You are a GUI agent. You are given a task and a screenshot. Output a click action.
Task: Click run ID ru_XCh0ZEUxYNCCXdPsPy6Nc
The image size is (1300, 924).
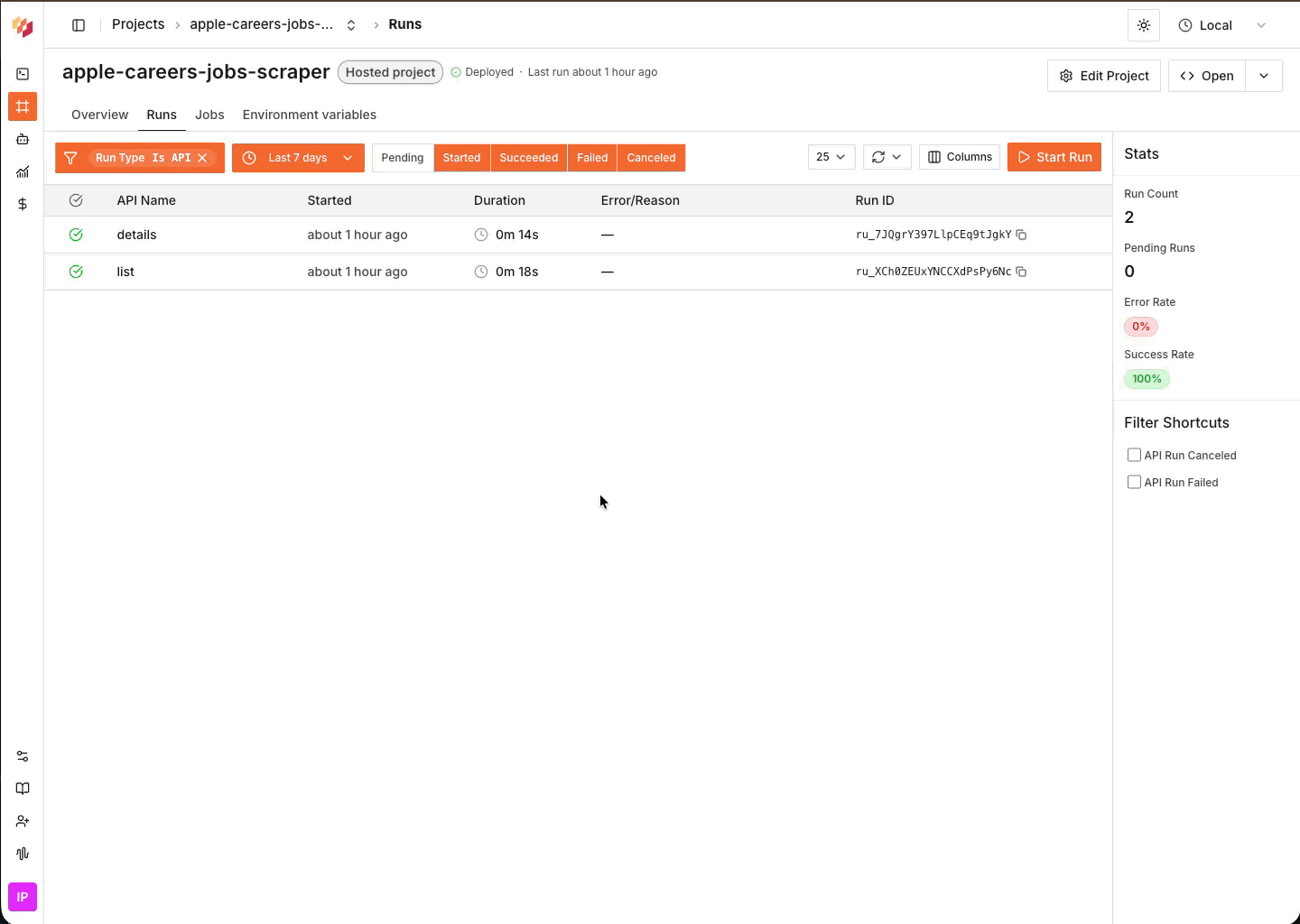(x=933, y=272)
